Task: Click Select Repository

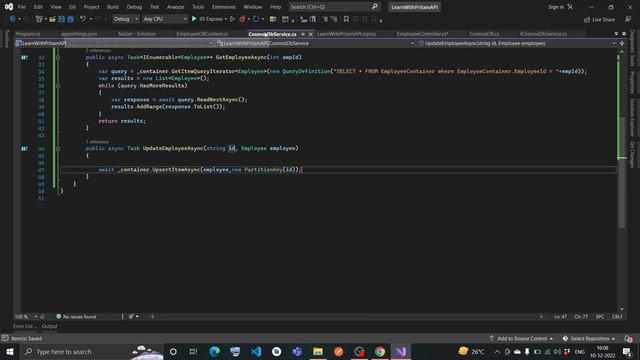Action: 589,338
